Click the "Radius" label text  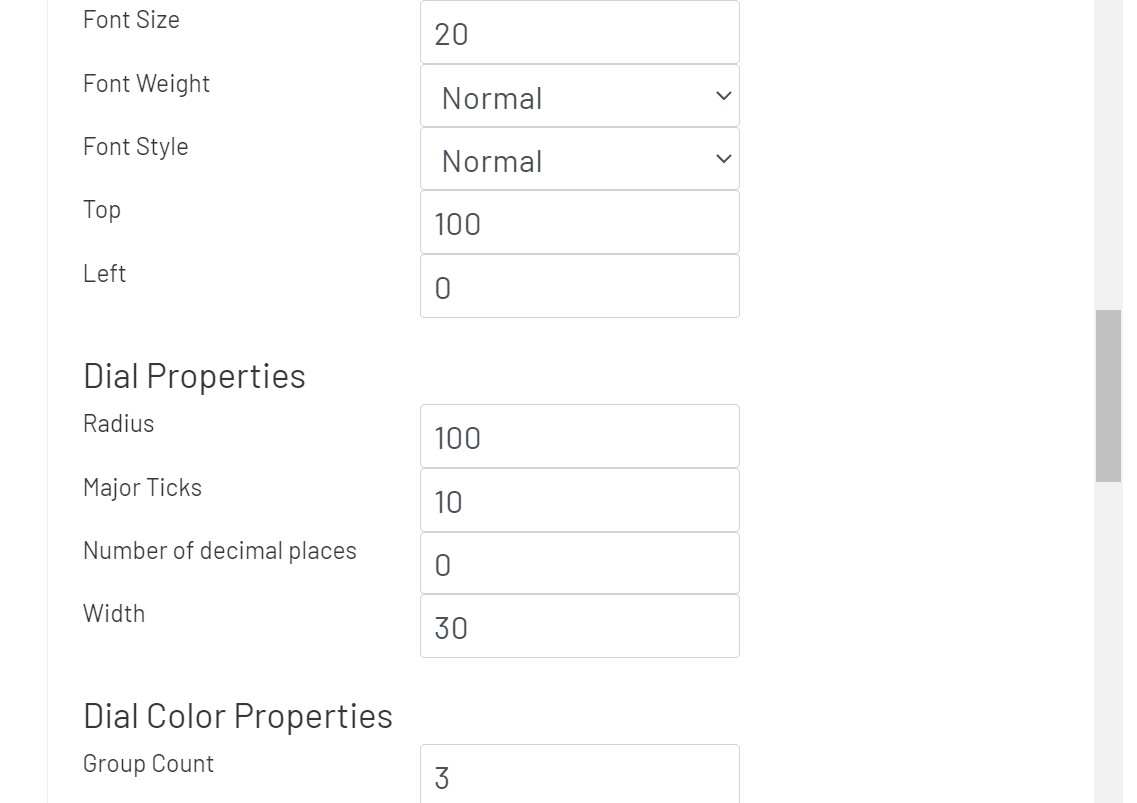118,424
